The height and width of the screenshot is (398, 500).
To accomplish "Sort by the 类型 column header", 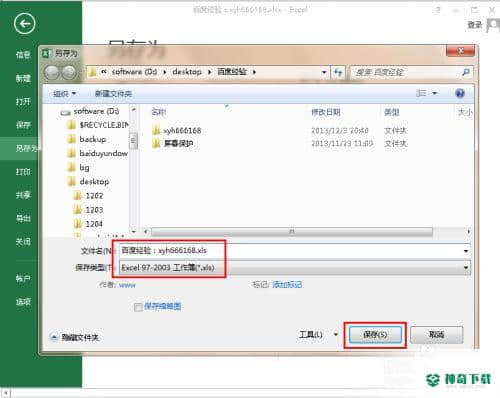I will tap(391, 112).
